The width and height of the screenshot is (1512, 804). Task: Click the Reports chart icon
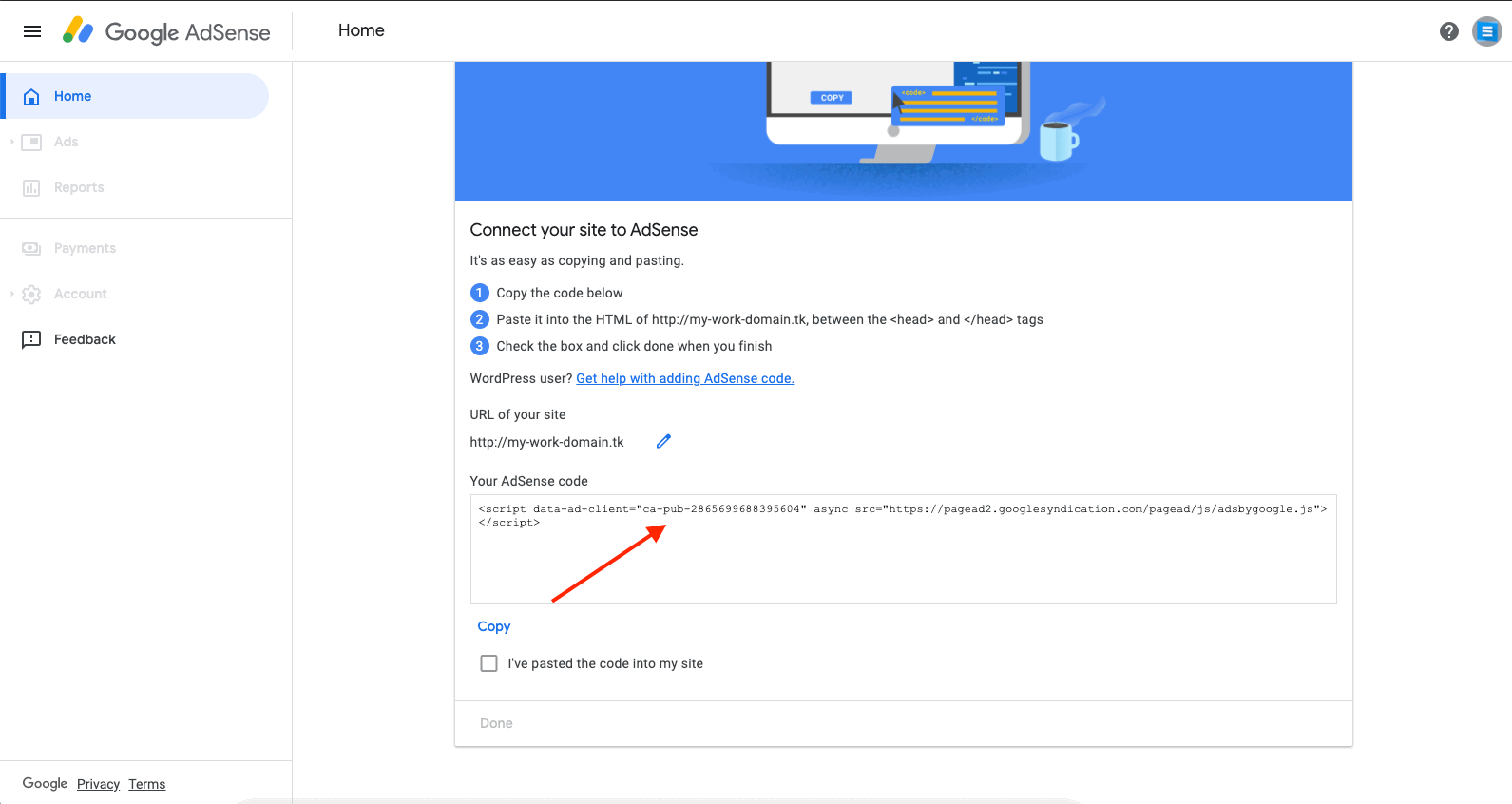[31, 187]
